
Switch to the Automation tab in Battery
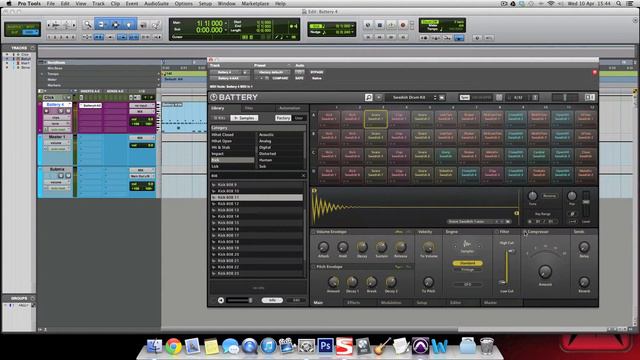tap(290, 108)
